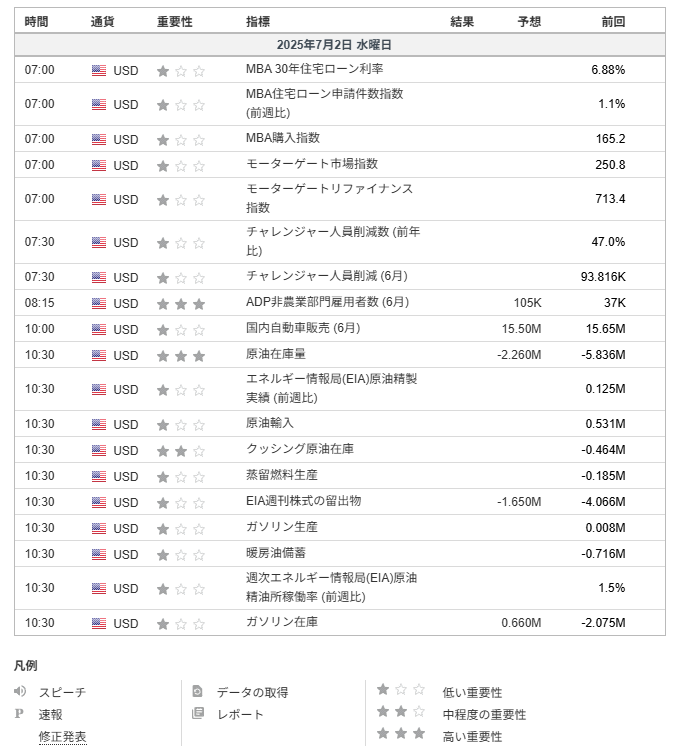
Task: Open the MBA 30年住宅ローン利率 indicator
Action: 314,69
